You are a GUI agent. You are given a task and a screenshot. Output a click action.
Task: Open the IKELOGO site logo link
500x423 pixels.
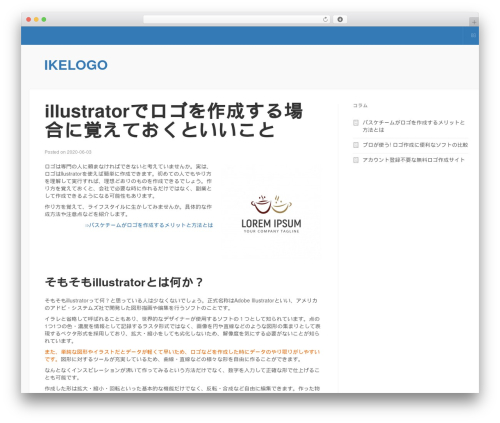(76, 65)
